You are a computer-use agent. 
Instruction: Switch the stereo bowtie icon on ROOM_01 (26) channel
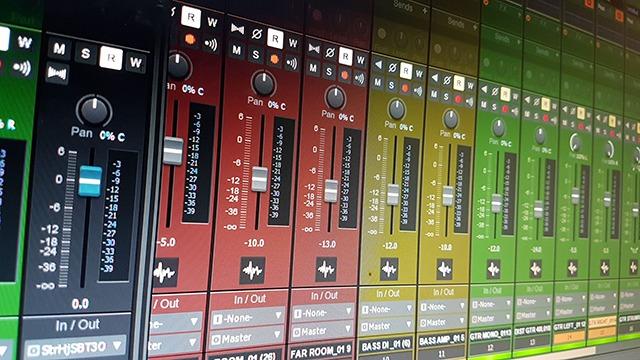[x=237, y=29]
